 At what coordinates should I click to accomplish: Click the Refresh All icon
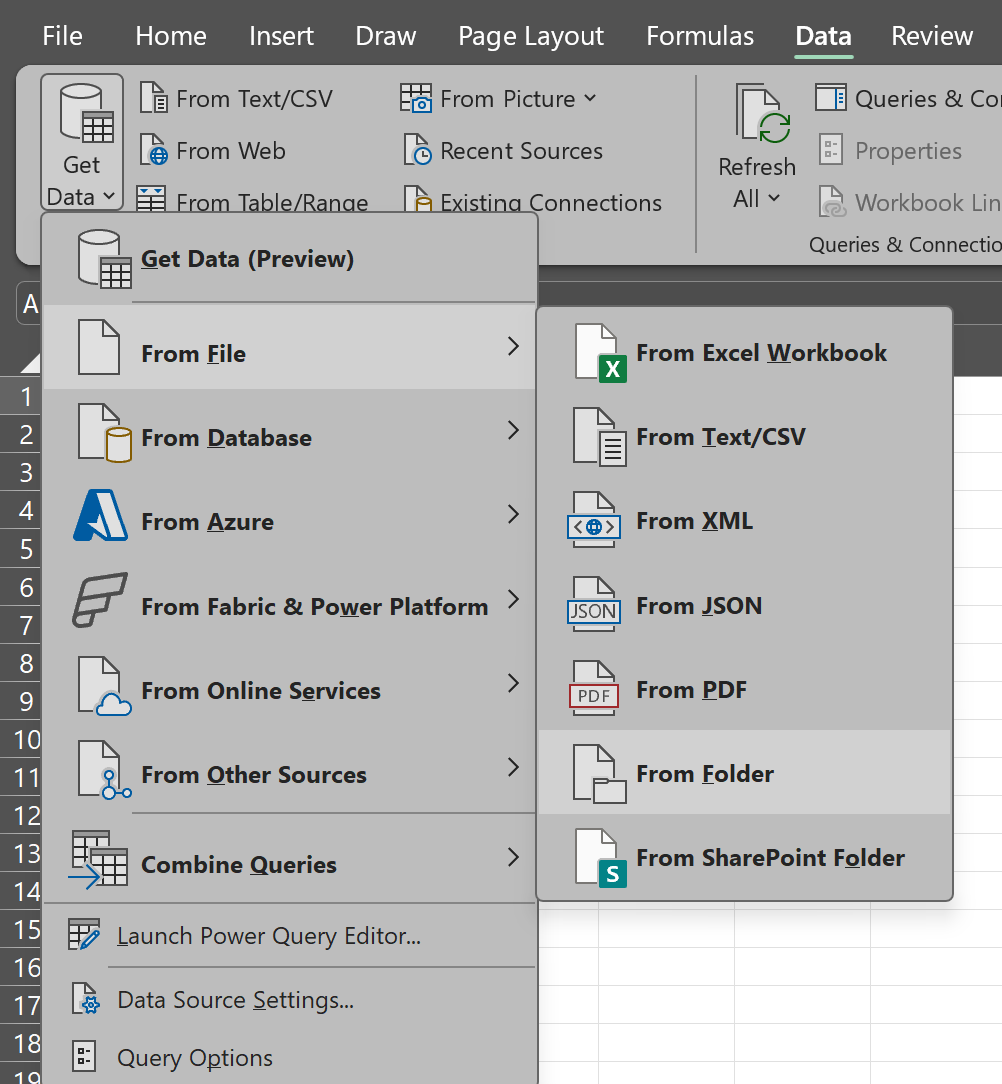click(x=763, y=115)
